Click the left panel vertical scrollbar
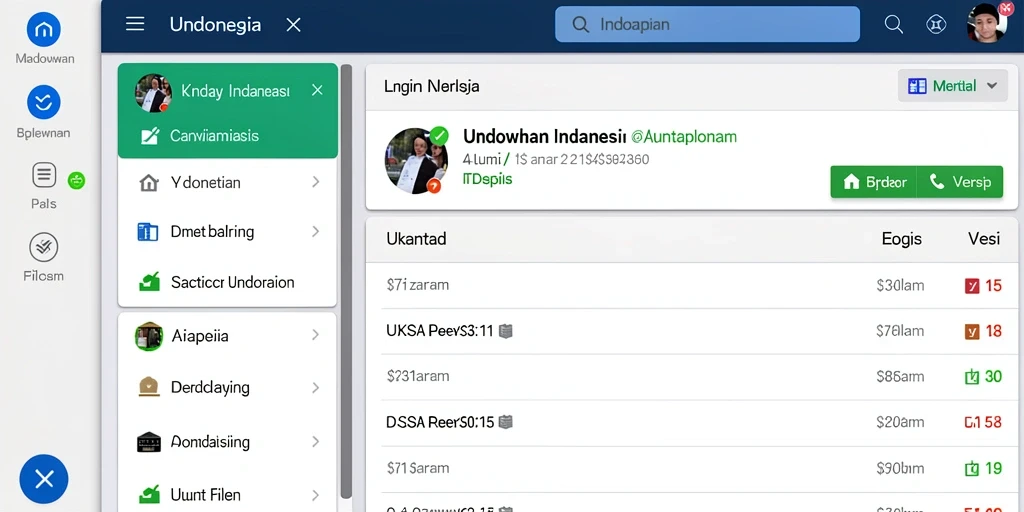 click(x=346, y=281)
